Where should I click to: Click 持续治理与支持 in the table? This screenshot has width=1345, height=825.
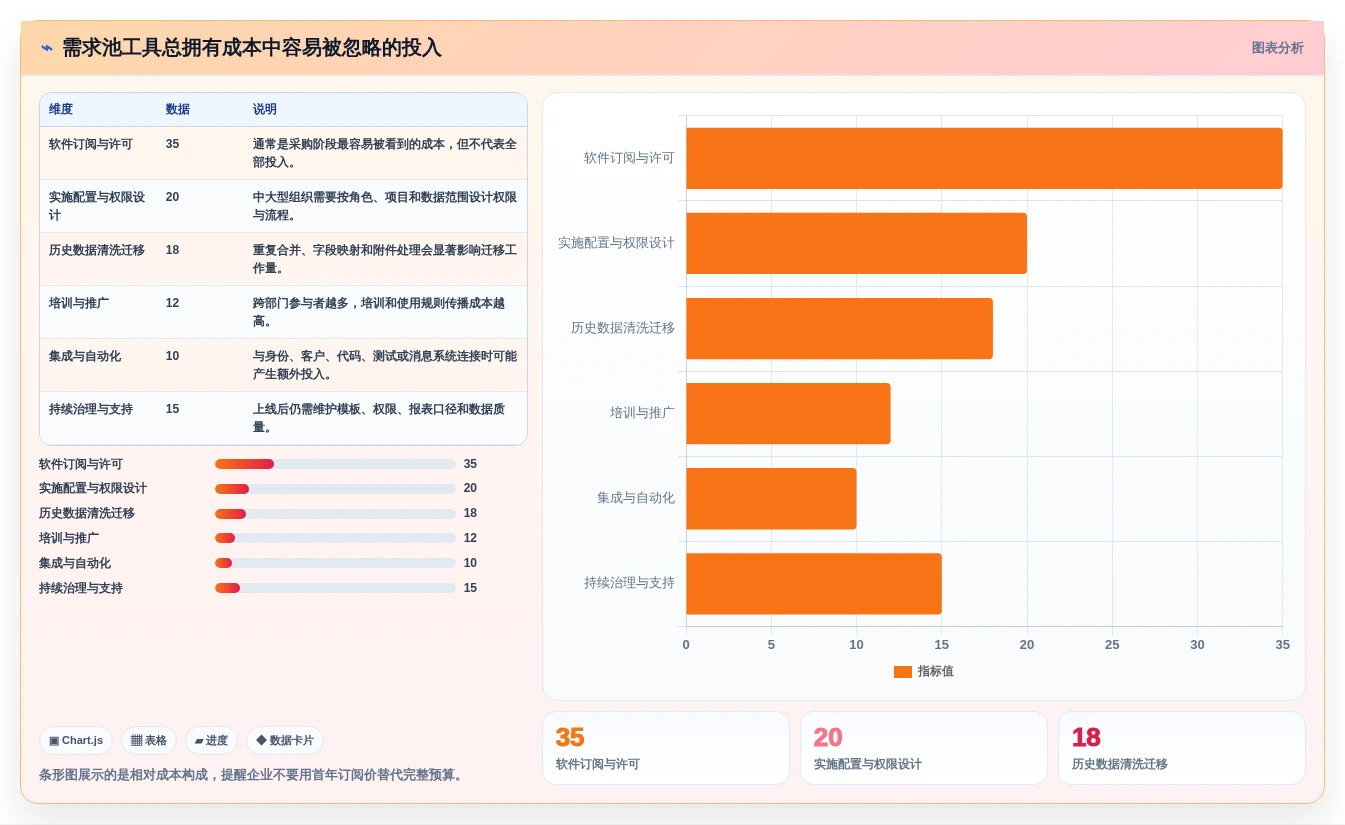point(91,409)
